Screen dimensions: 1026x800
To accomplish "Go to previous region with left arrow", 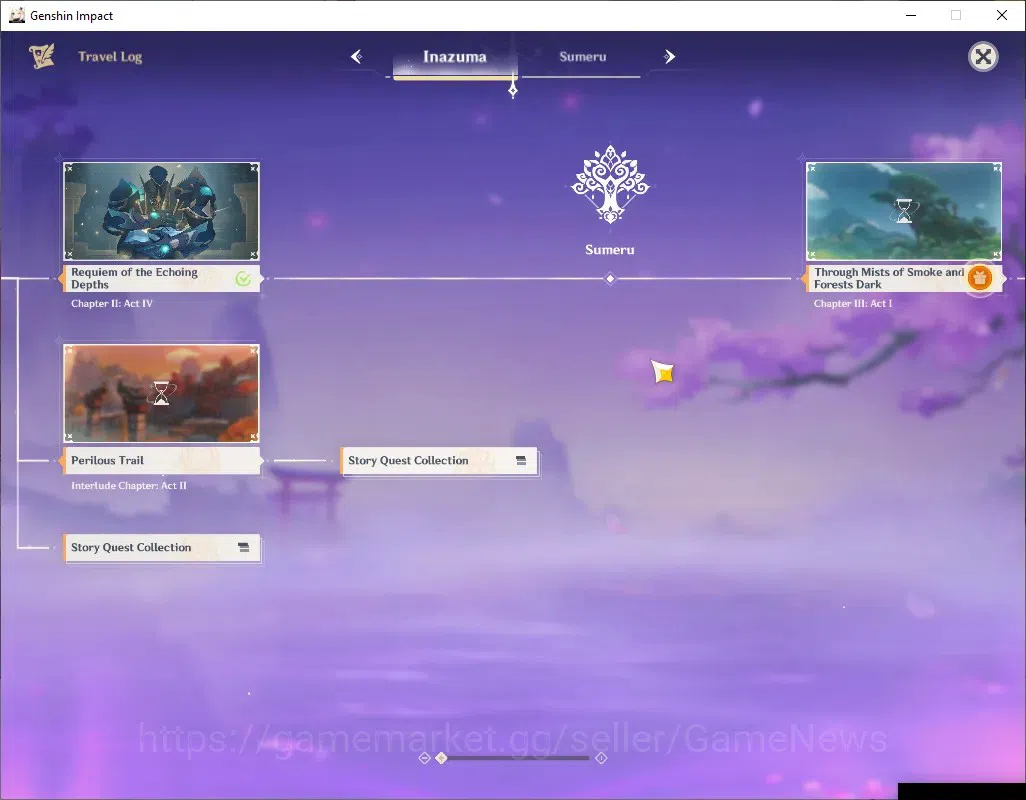I will pyautogui.click(x=357, y=56).
